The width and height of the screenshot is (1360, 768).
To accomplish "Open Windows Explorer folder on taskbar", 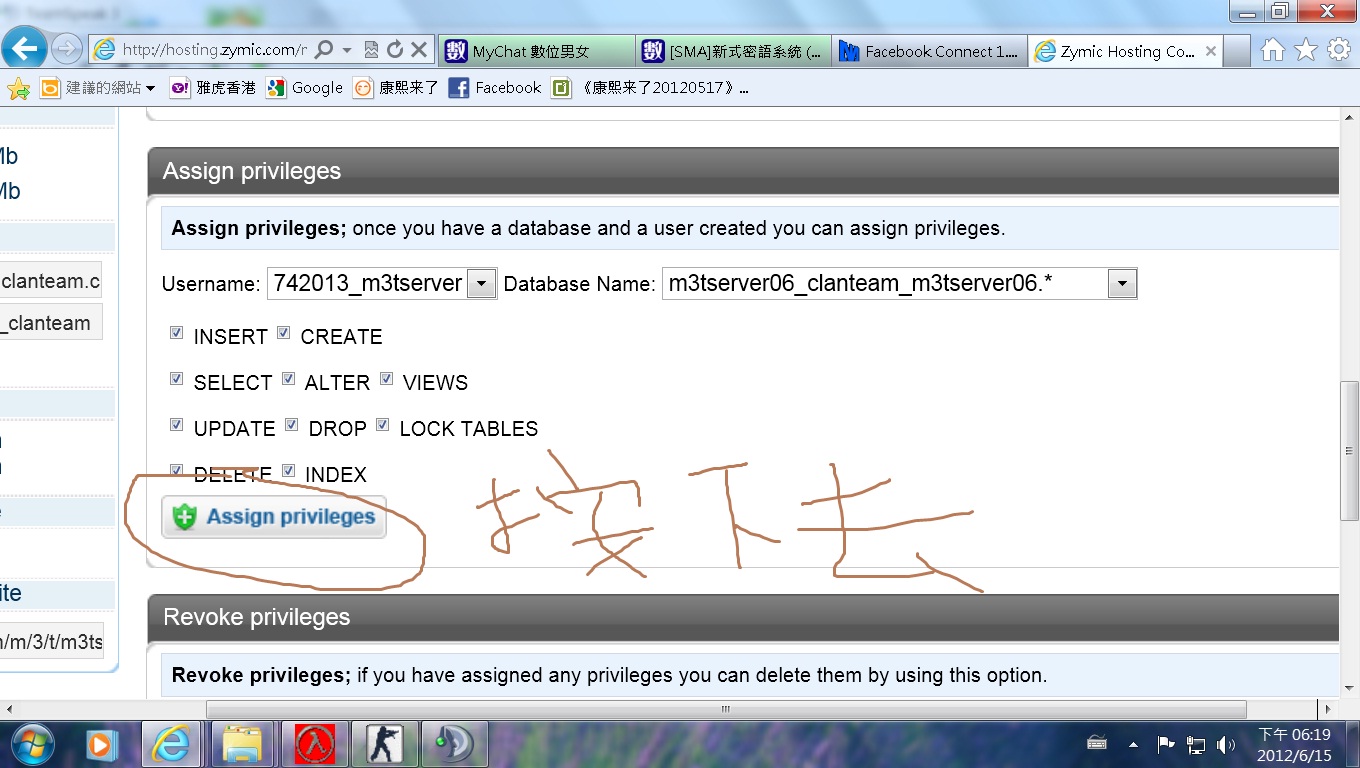I will pyautogui.click(x=241, y=744).
